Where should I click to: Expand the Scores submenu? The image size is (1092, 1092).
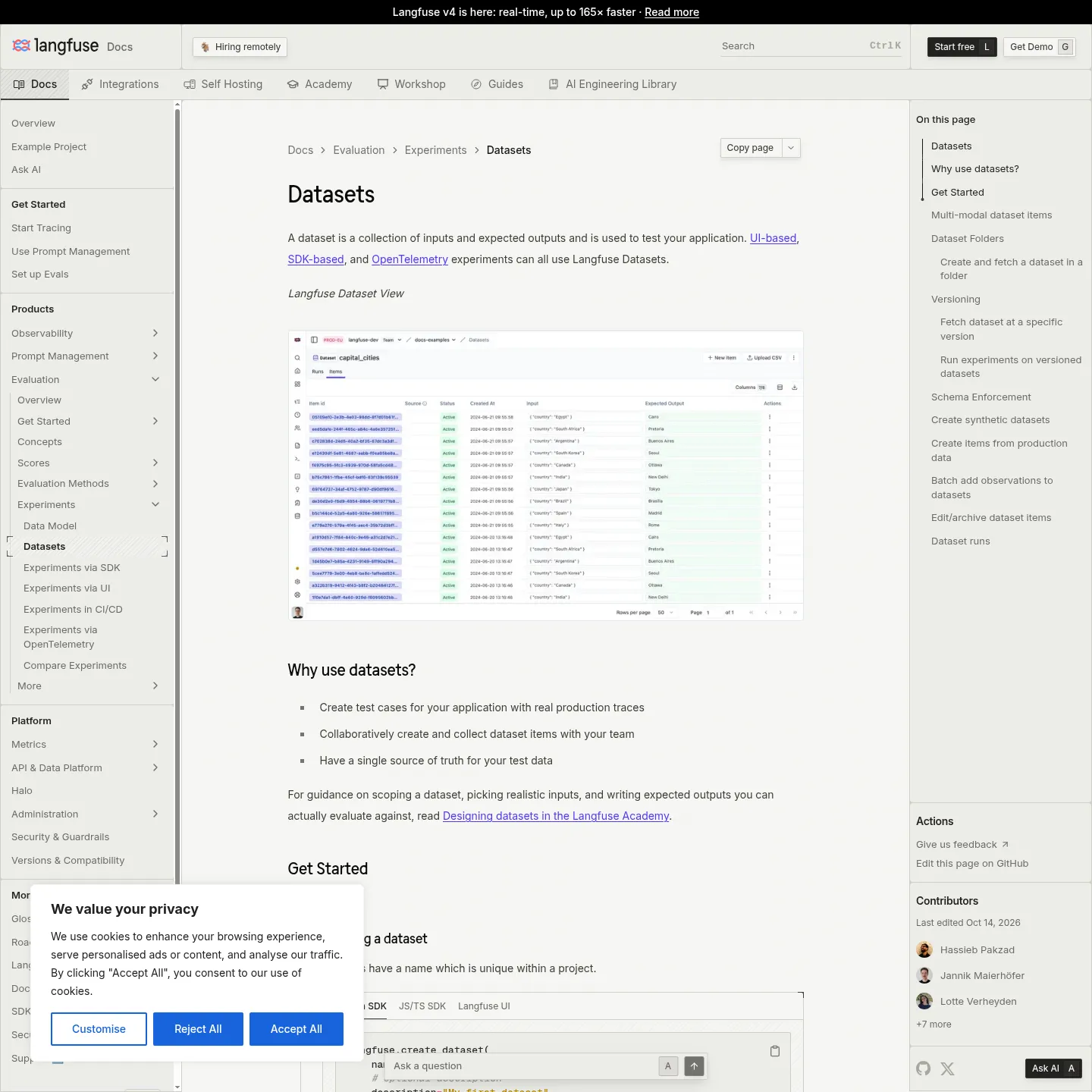tap(155, 463)
